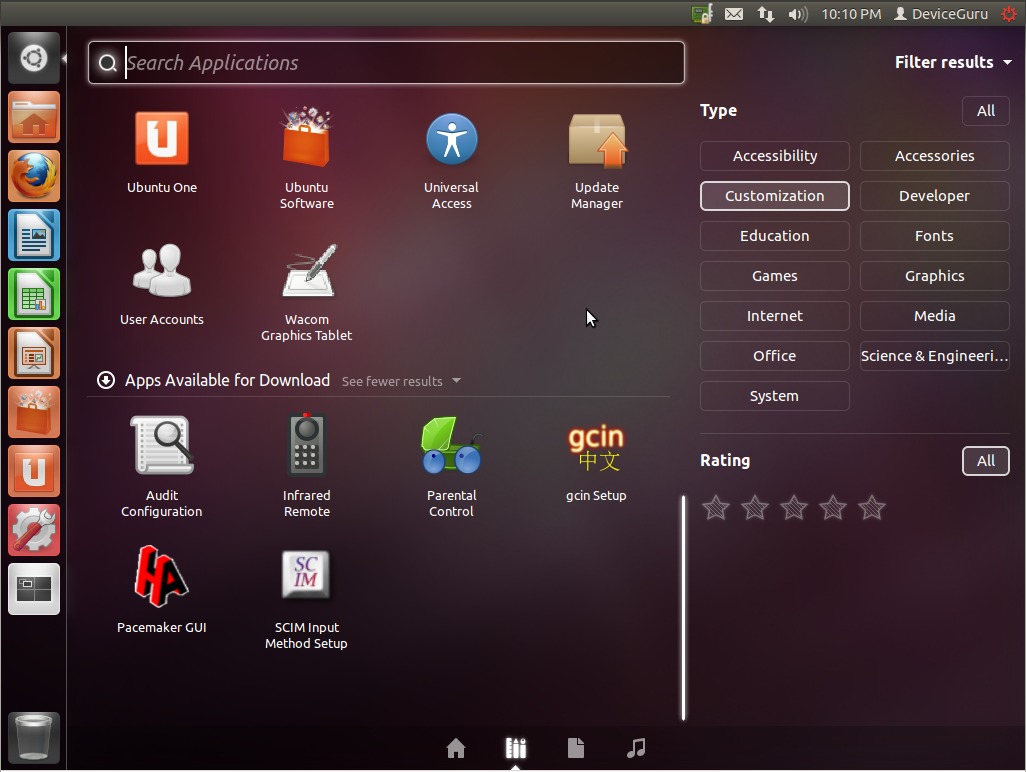
Task: Toggle the Education type filter
Action: (x=775, y=236)
